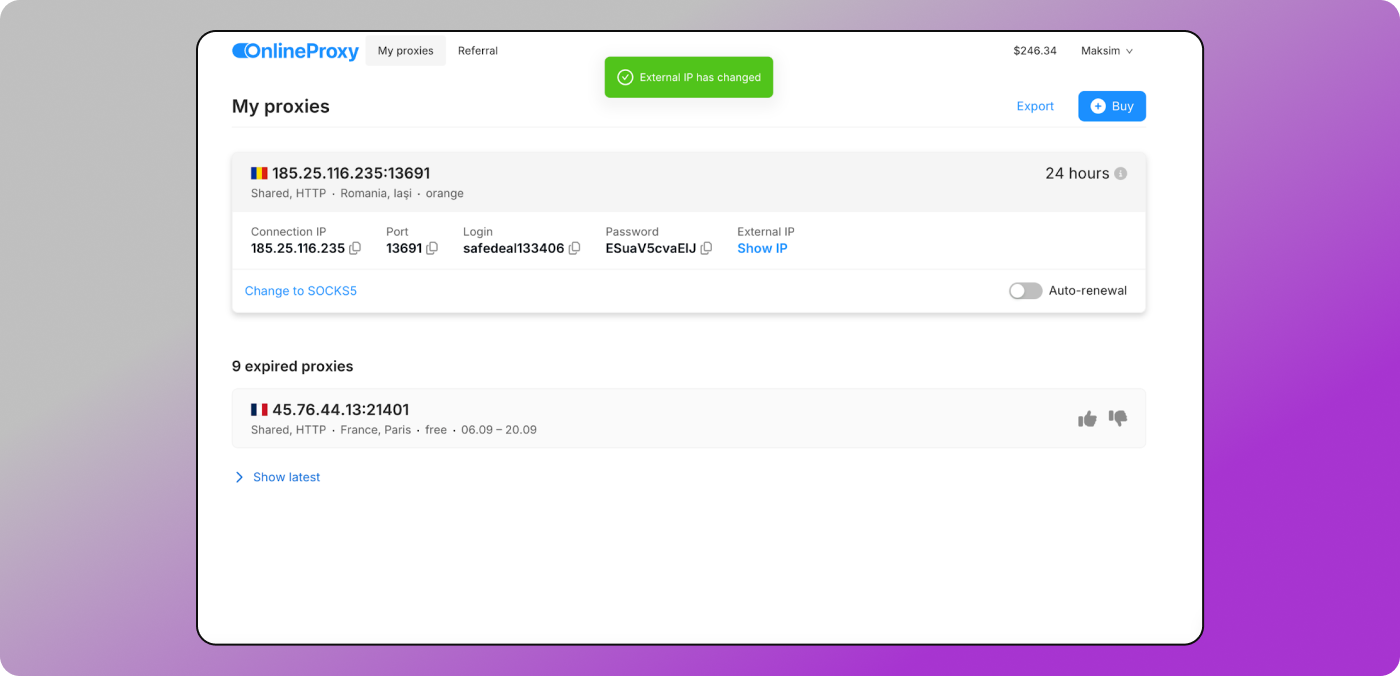Click the OnlineProxy logo
The height and width of the screenshot is (676, 1400).
(295, 51)
